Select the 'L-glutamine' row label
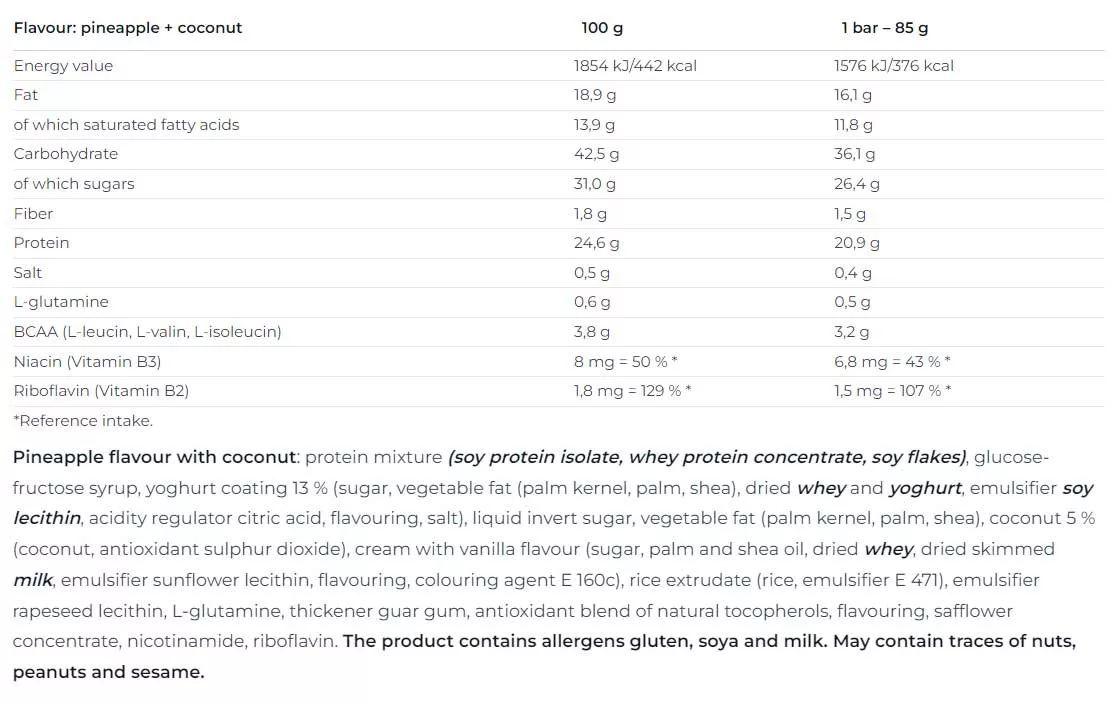Image resolution: width=1118 pixels, height=702 pixels. tap(61, 302)
